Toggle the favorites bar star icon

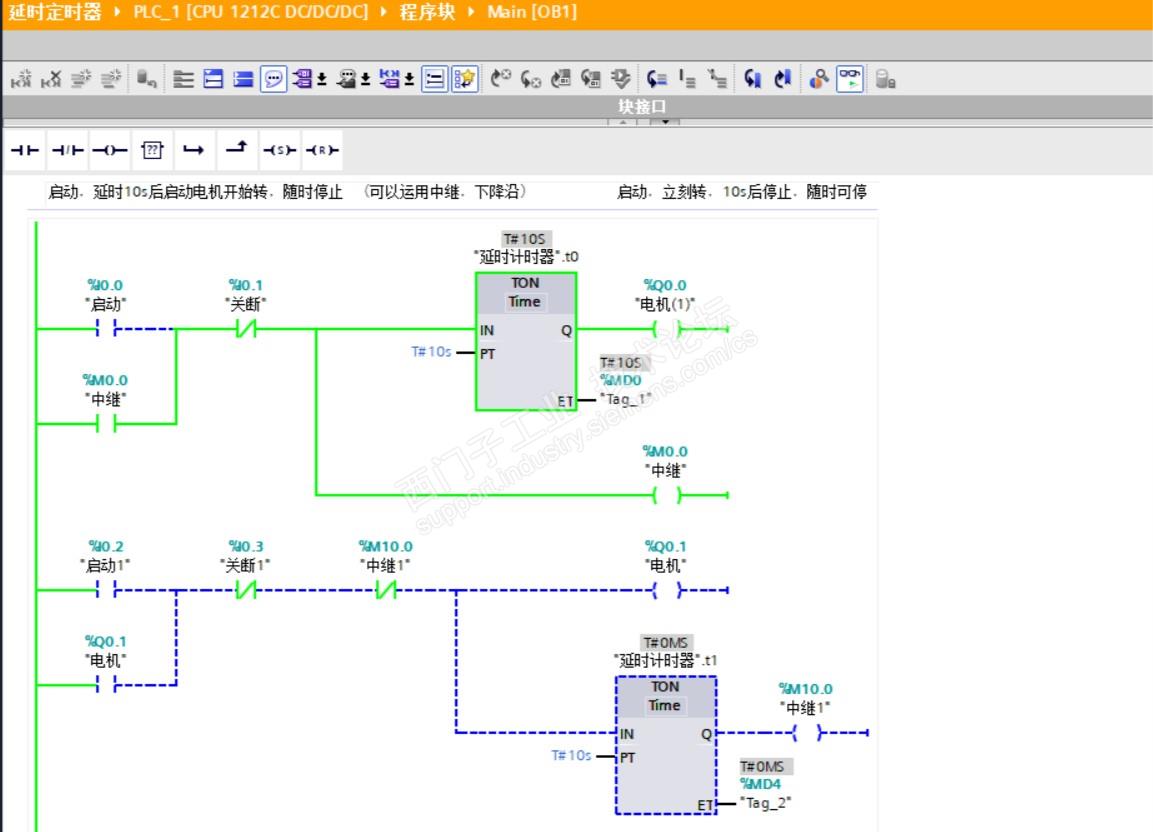[x=465, y=79]
